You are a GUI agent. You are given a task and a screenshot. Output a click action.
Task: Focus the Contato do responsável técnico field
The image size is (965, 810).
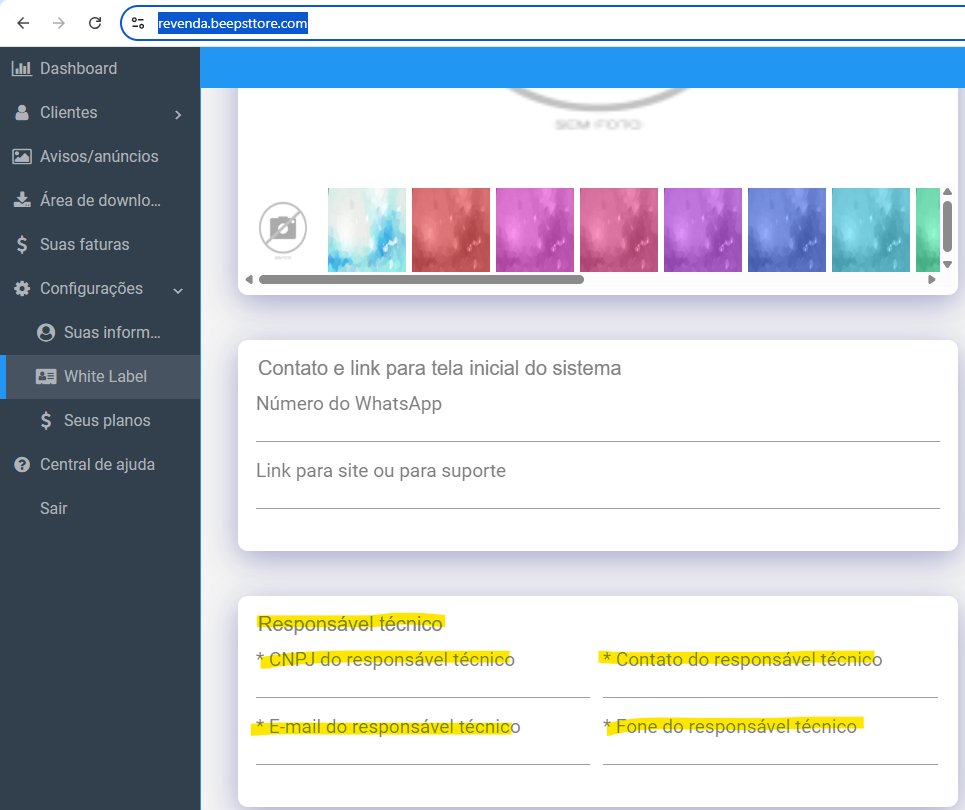pyautogui.click(x=771, y=684)
